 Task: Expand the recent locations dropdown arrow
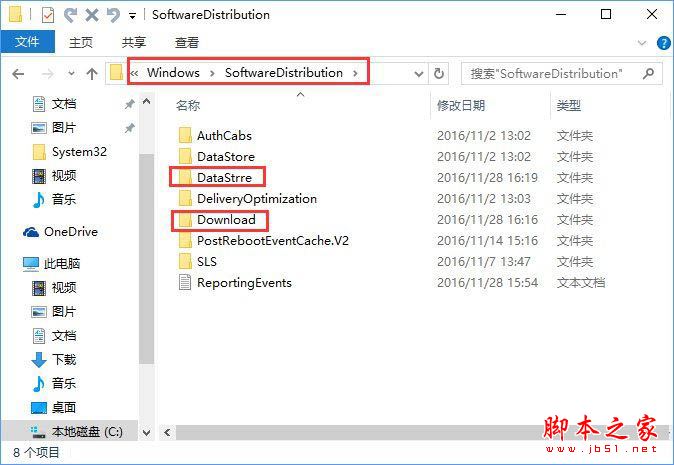coord(70,73)
